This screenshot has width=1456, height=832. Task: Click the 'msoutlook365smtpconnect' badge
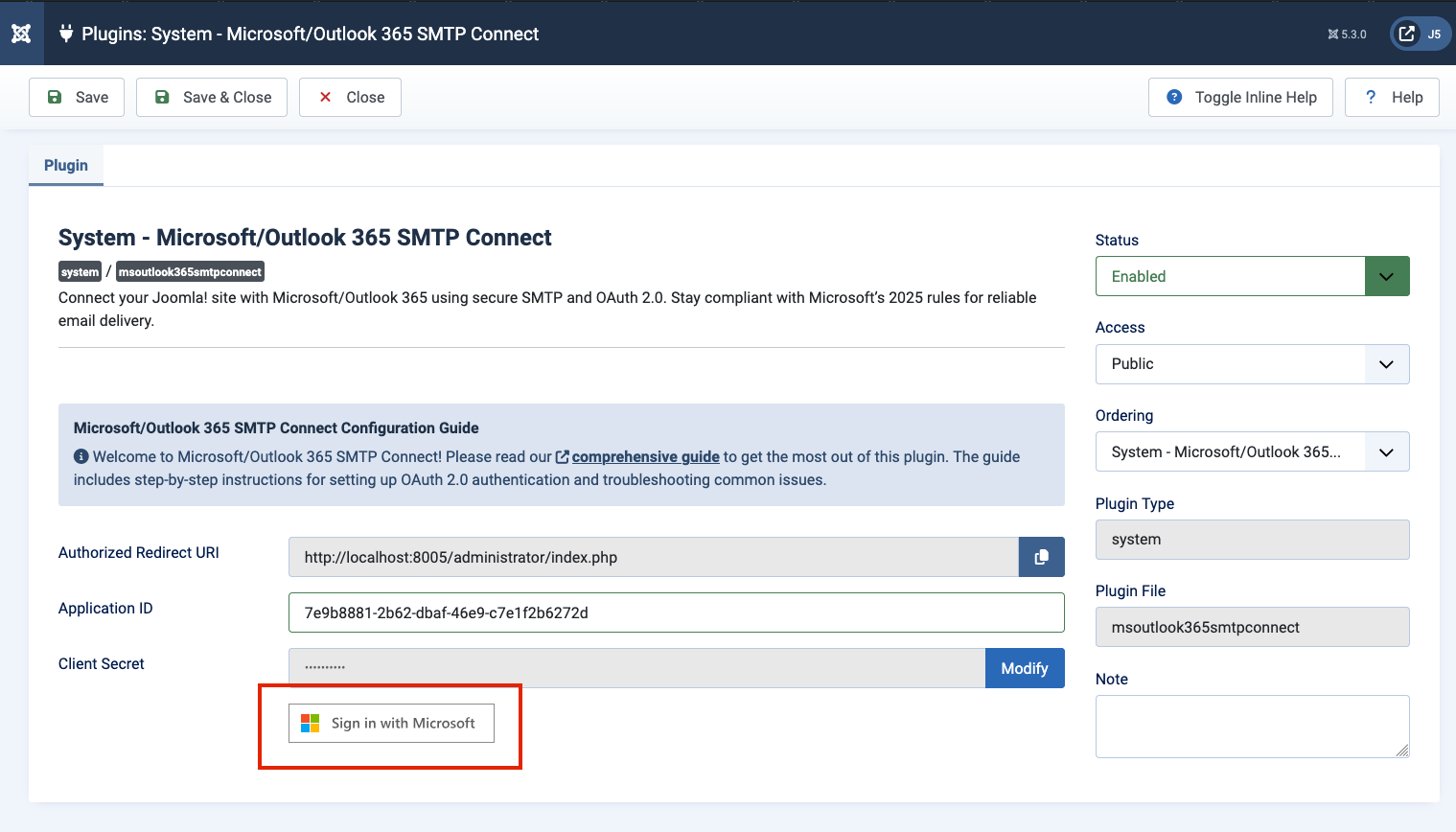point(190,272)
